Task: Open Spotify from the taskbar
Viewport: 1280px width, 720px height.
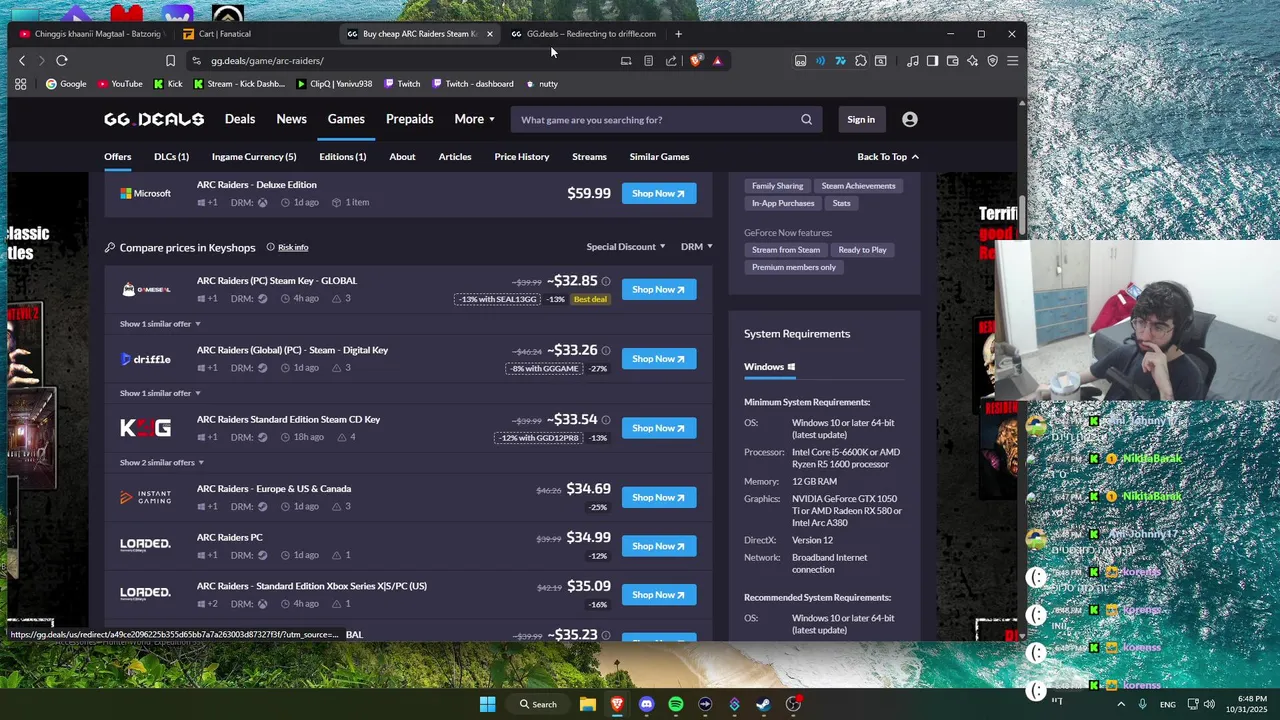Action: pos(676,704)
